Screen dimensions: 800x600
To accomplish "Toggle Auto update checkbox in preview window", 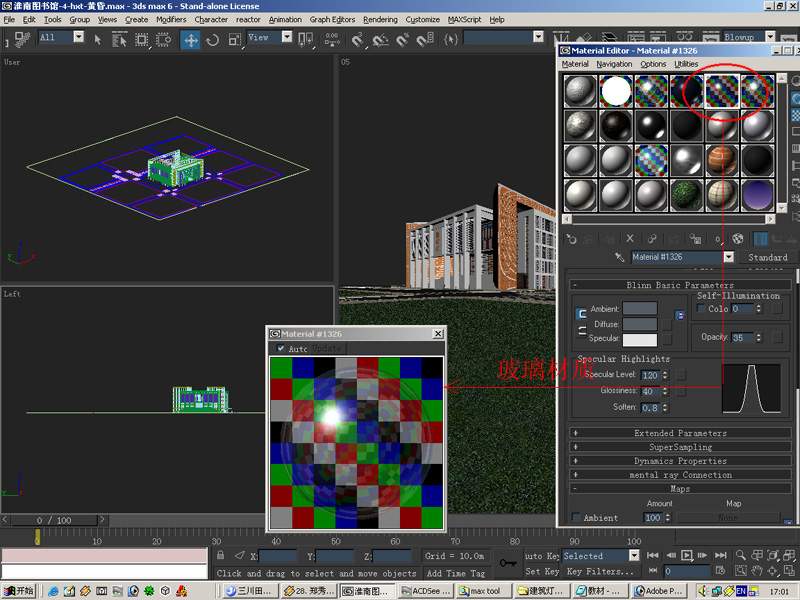I will coord(281,348).
